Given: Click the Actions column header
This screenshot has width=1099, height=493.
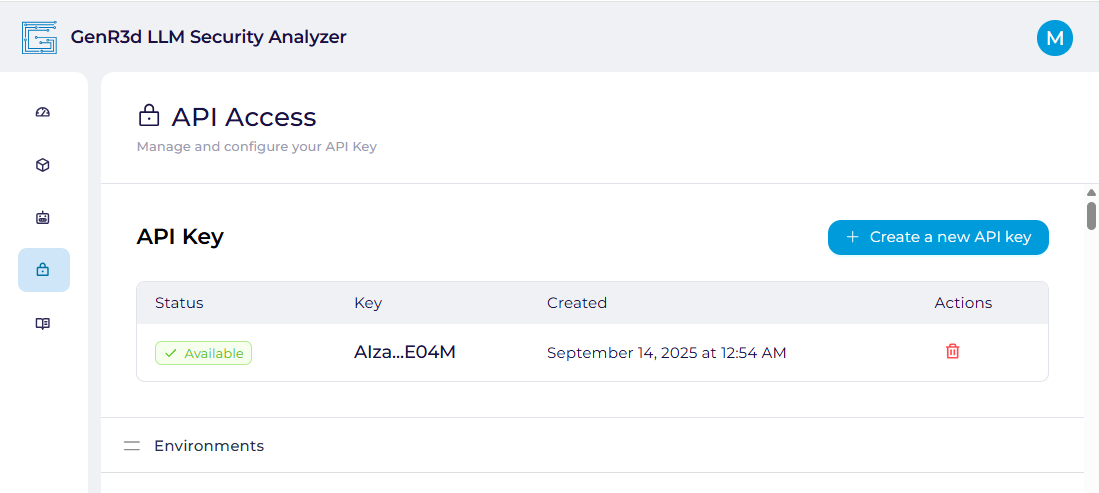Looking at the screenshot, I should click(963, 303).
